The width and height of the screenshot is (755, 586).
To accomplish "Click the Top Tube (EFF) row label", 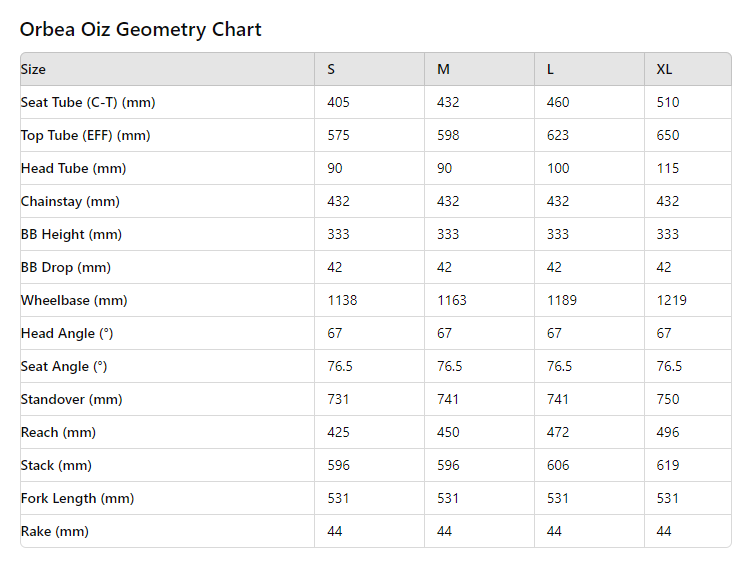I will [x=86, y=135].
